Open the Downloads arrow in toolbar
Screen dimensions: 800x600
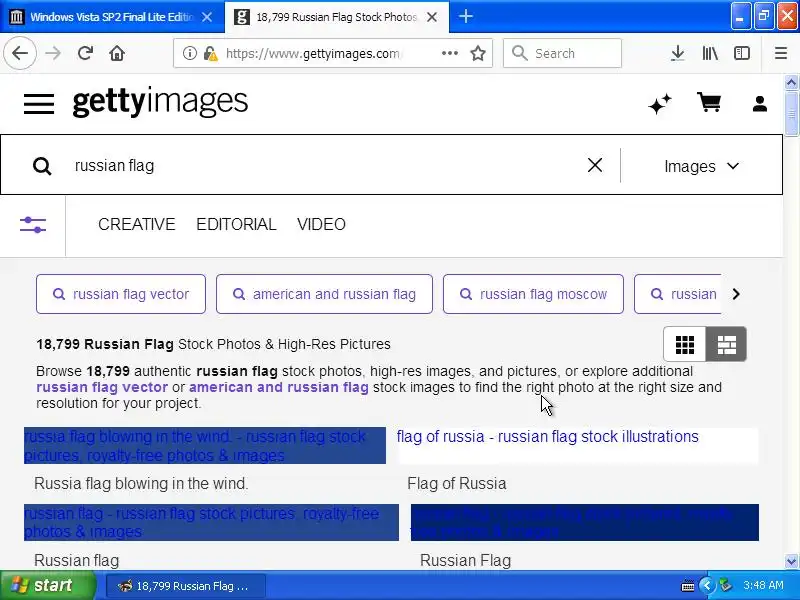678,53
